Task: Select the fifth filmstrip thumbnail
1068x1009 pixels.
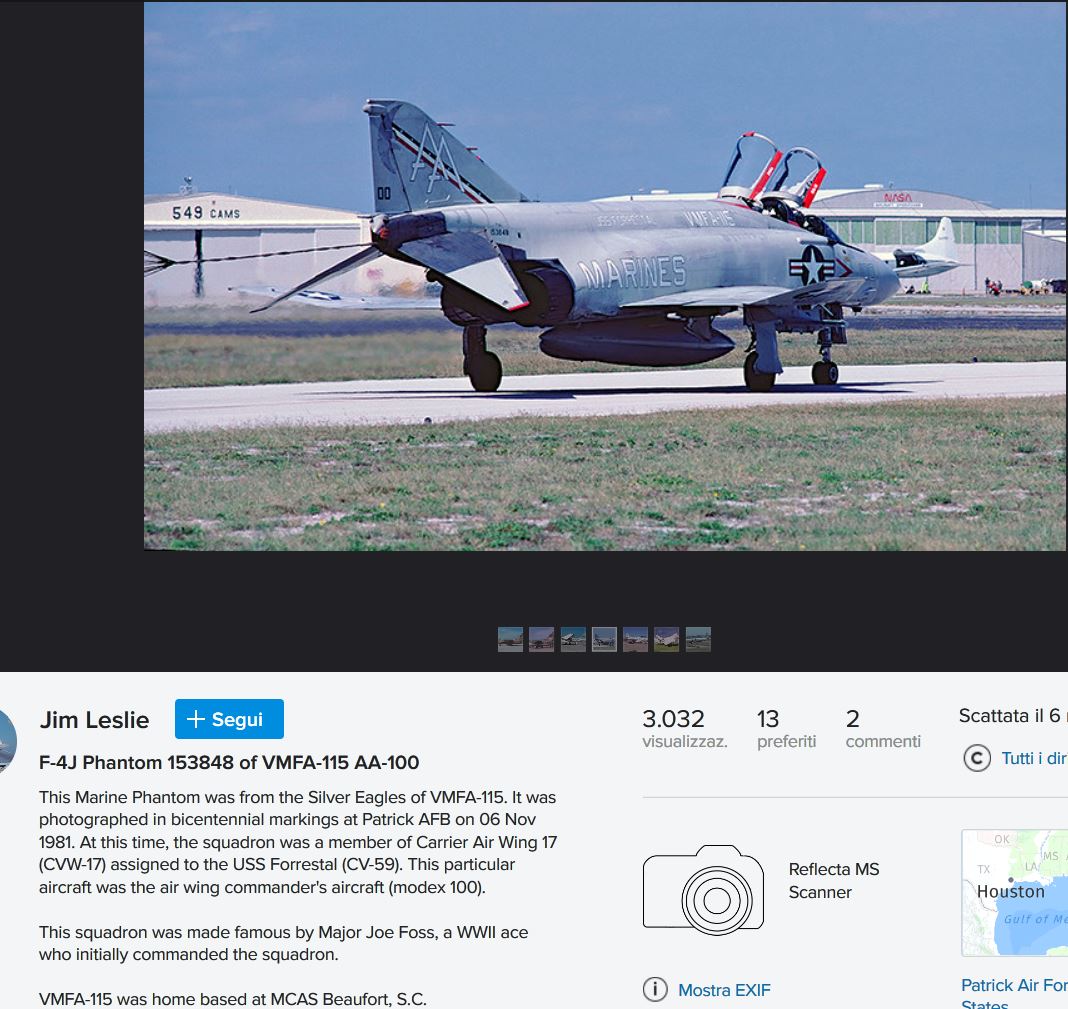Action: pyautogui.click(x=635, y=640)
